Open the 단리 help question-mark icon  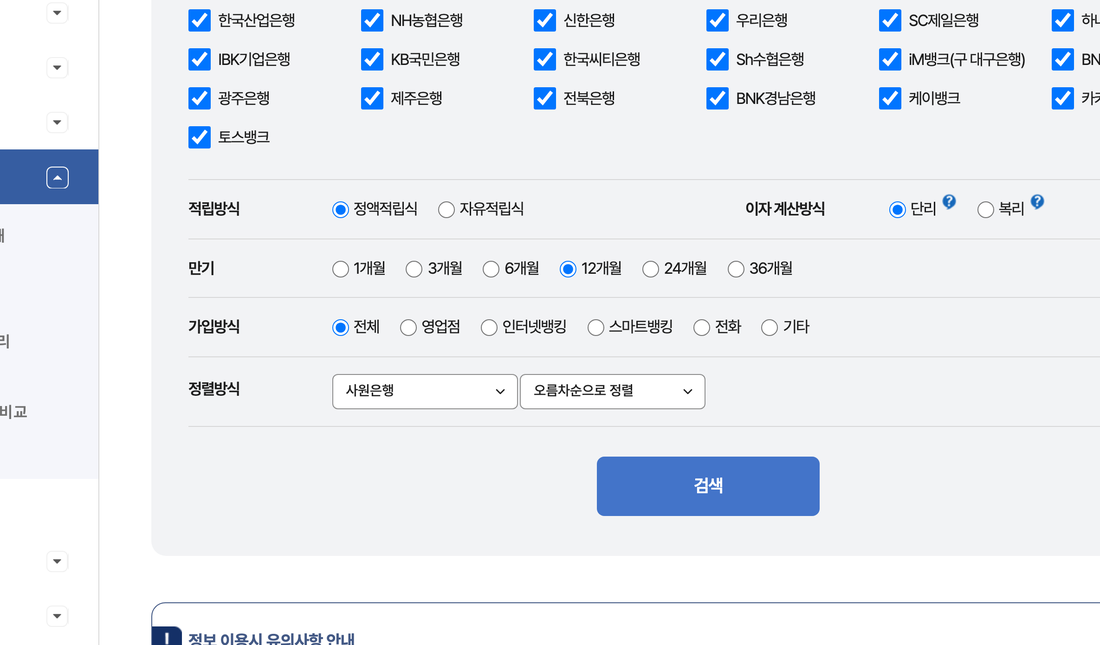[949, 201]
